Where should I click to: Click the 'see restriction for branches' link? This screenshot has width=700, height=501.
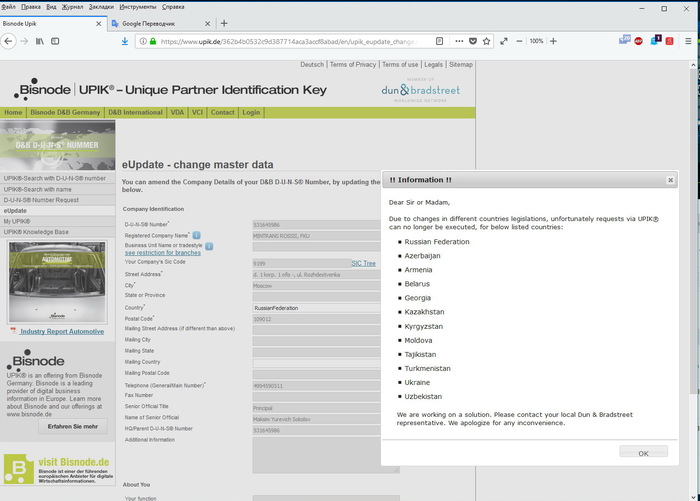162,253
